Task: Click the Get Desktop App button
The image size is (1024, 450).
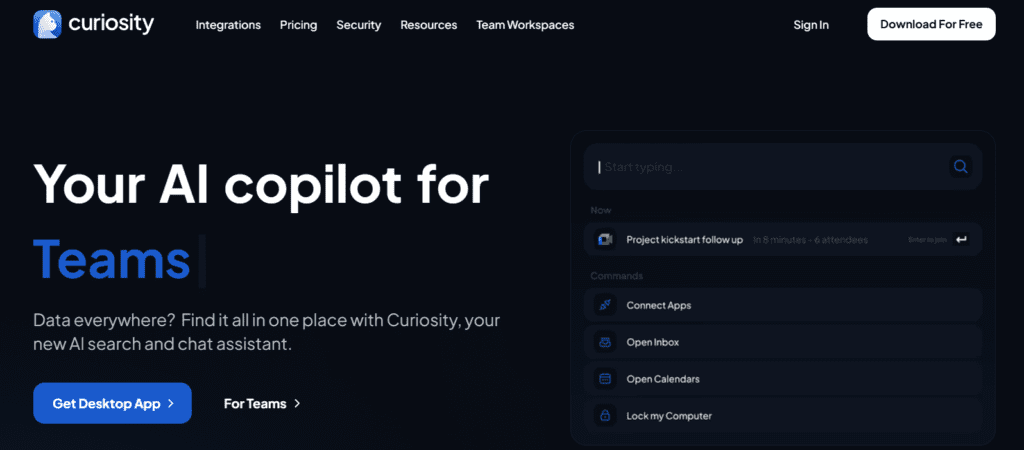Action: (112, 403)
